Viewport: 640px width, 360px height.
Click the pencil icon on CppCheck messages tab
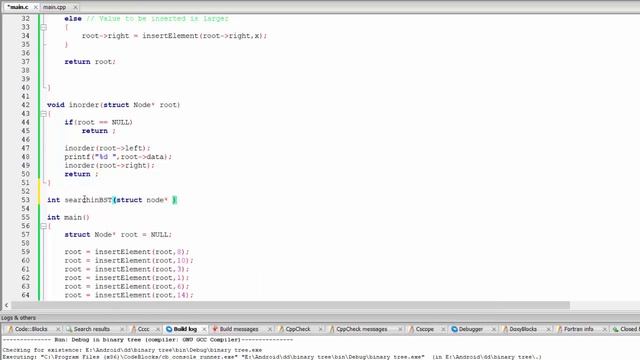pos(332,329)
